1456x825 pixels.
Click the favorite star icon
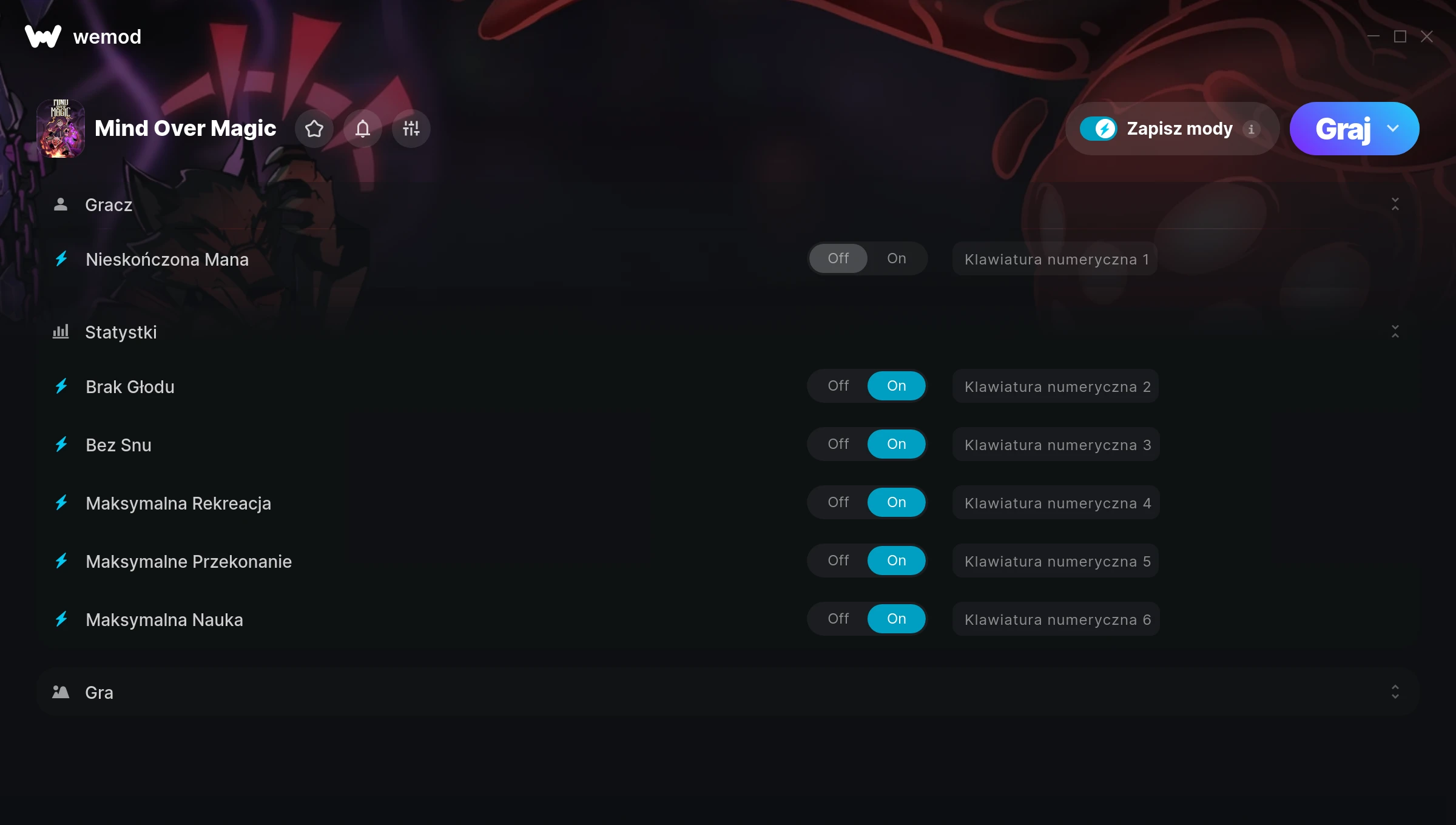point(314,129)
